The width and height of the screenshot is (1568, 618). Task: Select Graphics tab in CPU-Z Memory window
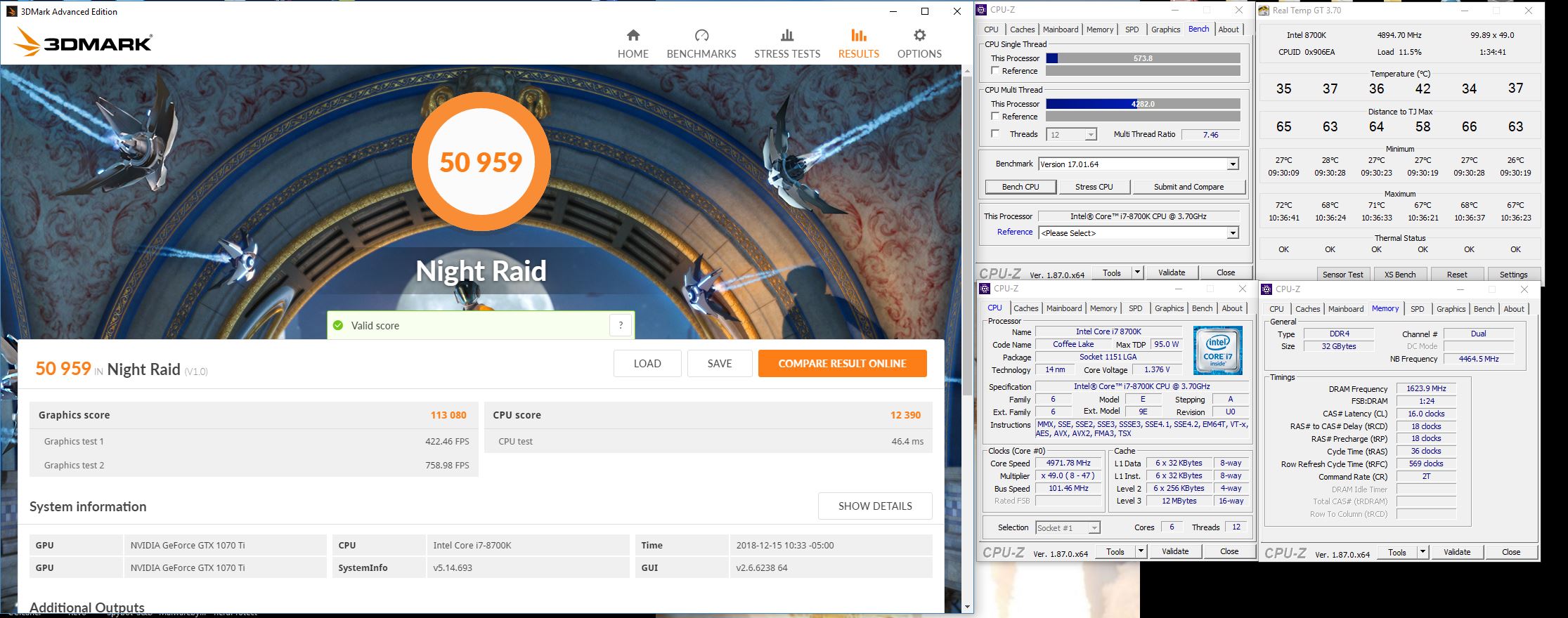(x=1451, y=309)
